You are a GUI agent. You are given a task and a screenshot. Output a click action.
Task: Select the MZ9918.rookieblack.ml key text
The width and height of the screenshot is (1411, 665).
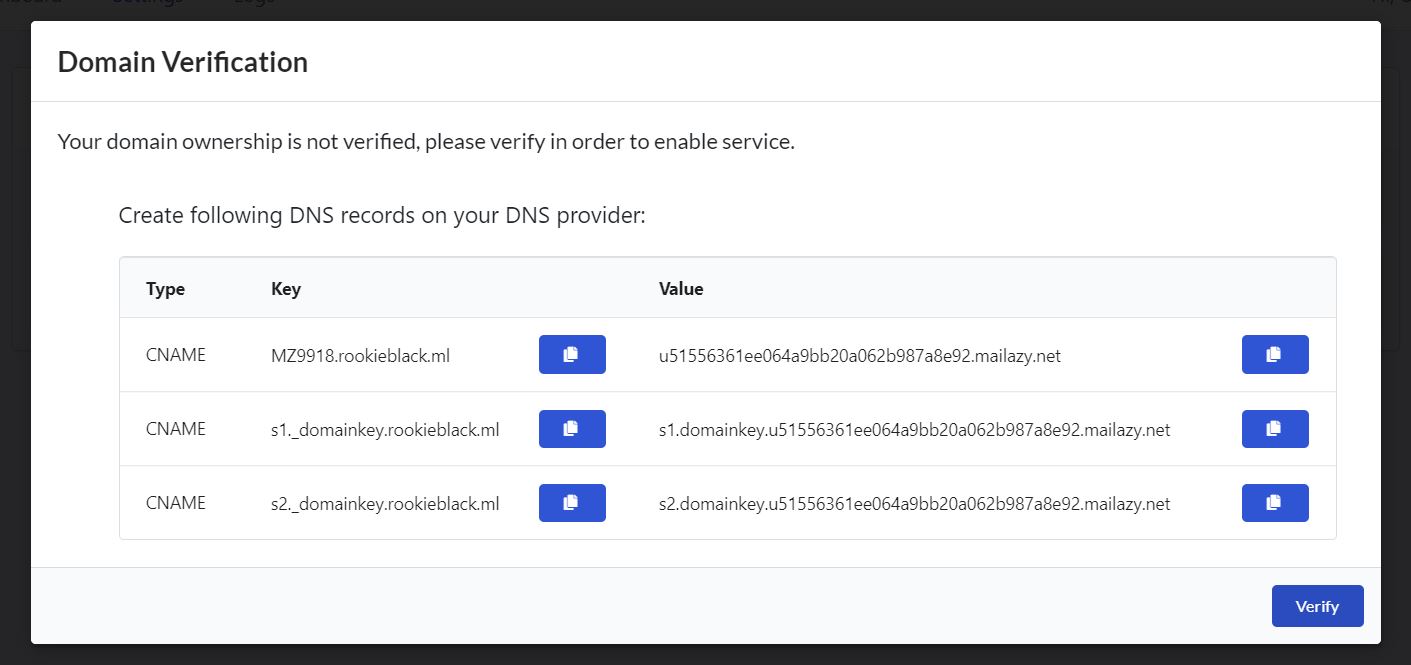(x=360, y=355)
